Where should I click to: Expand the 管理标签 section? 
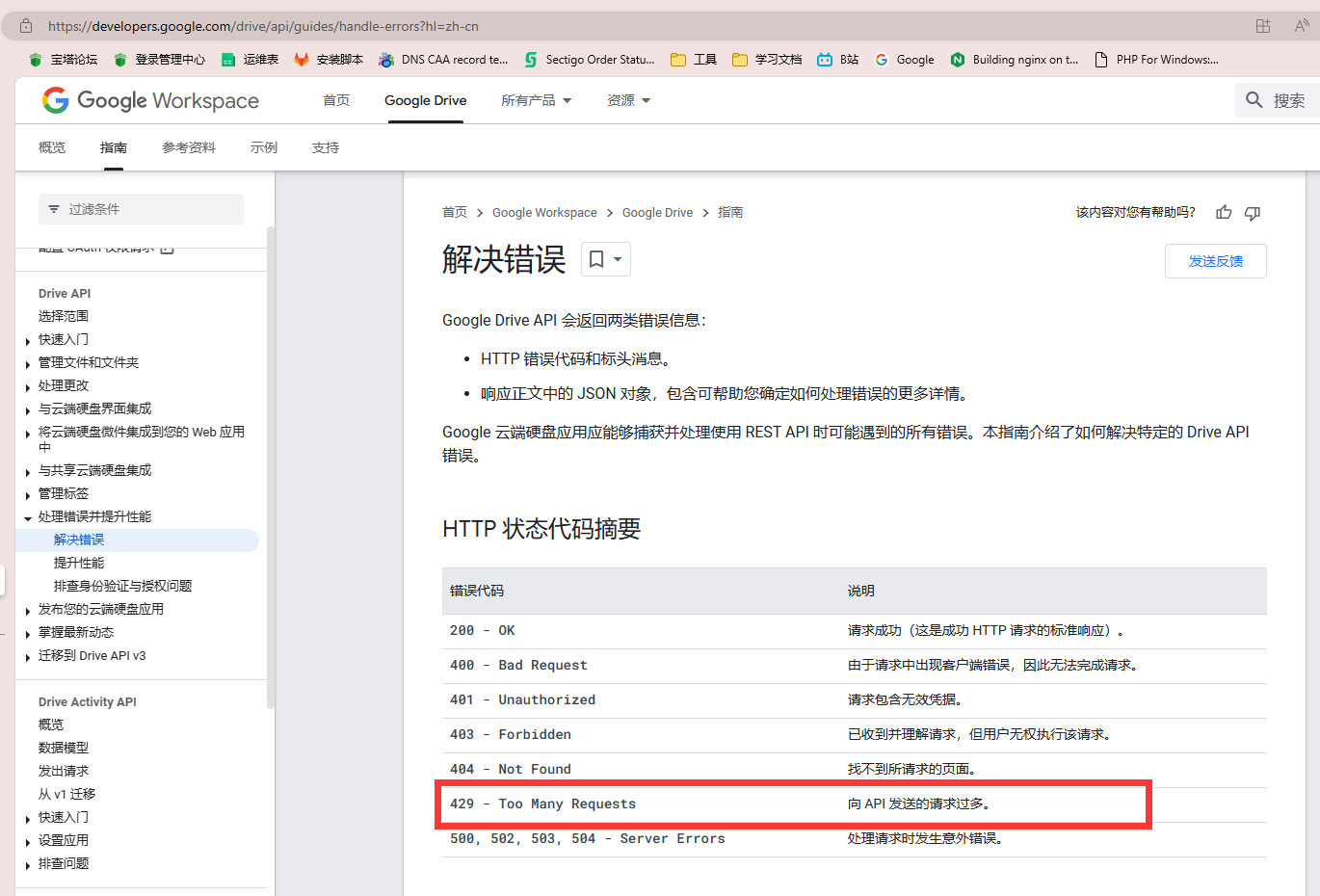[28, 495]
